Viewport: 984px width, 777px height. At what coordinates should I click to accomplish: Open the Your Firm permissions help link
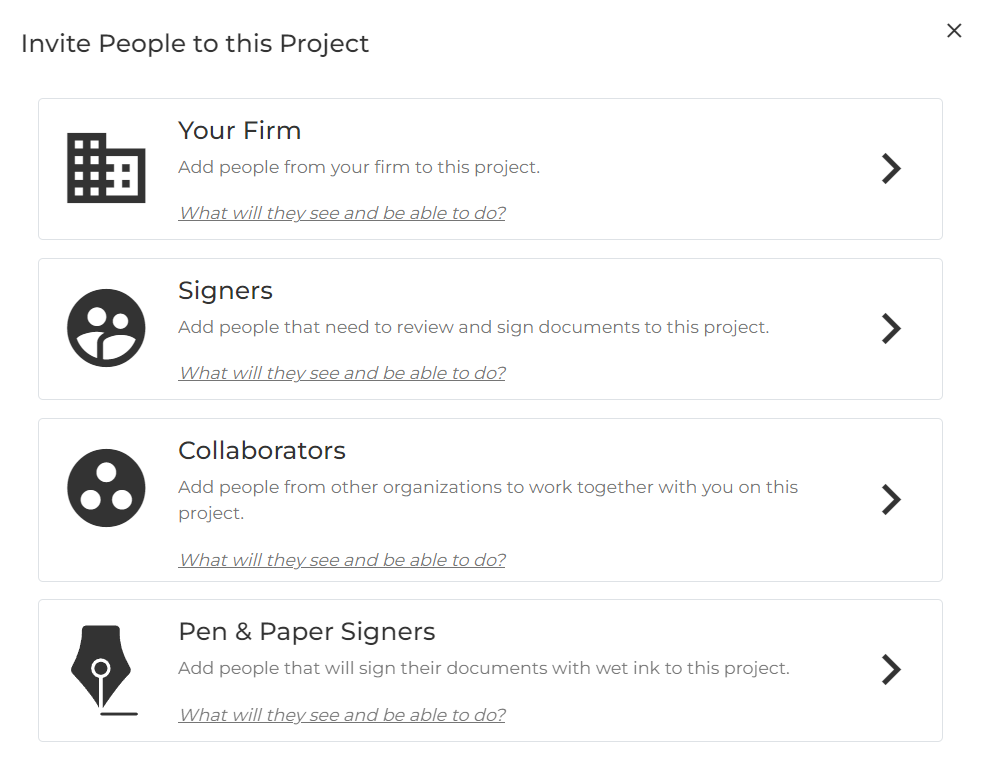click(x=342, y=213)
